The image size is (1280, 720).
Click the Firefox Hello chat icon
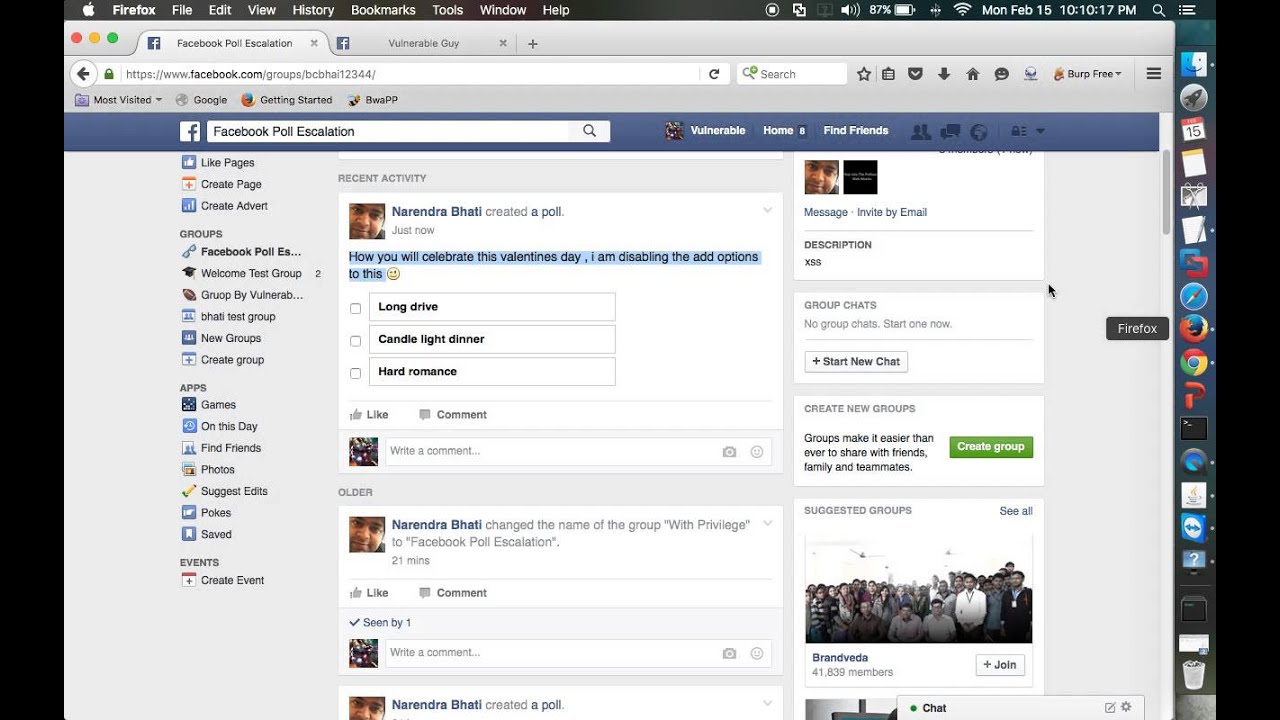click(1001, 74)
